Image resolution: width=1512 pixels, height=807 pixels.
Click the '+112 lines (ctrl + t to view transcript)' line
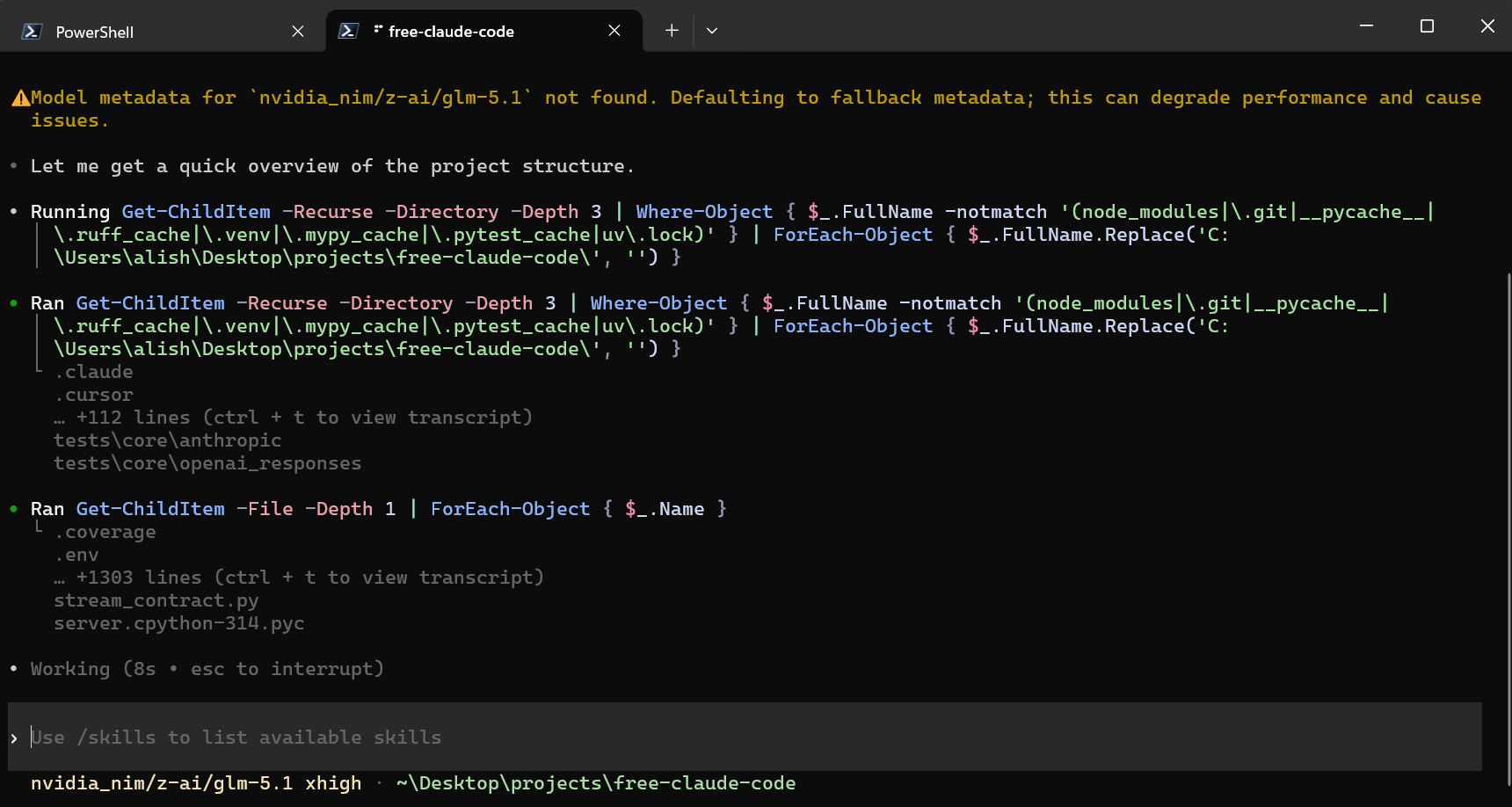tap(294, 418)
